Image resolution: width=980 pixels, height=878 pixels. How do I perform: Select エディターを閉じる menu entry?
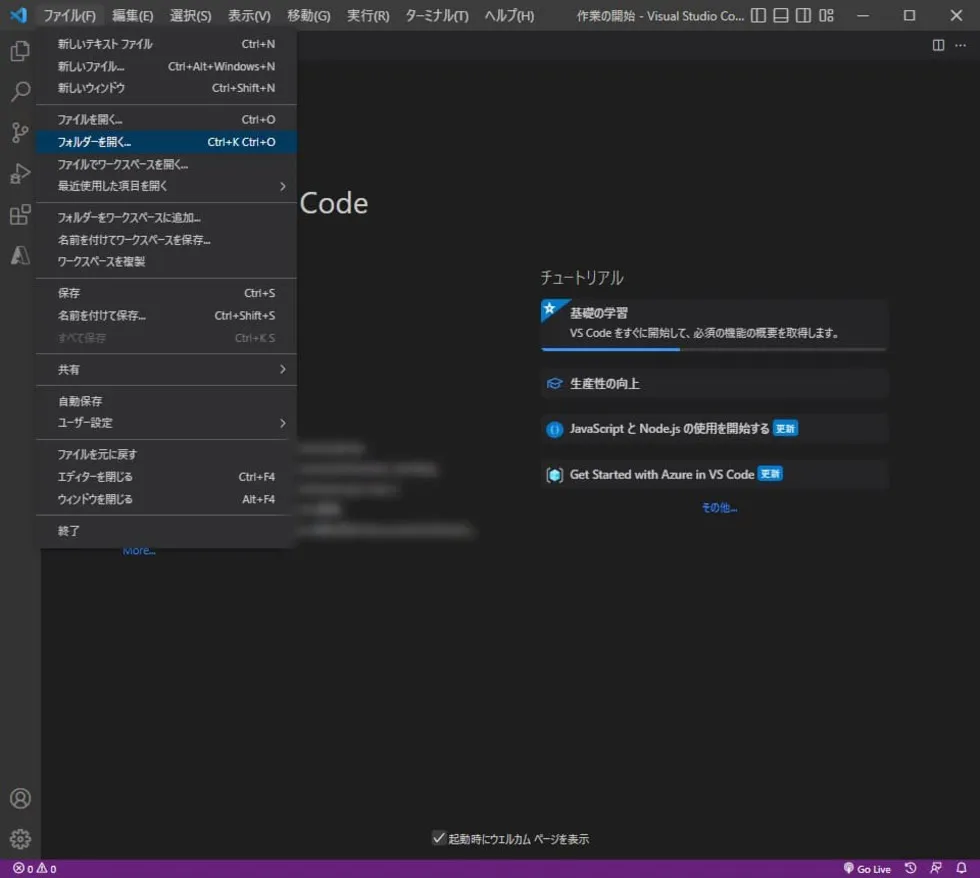(166, 477)
